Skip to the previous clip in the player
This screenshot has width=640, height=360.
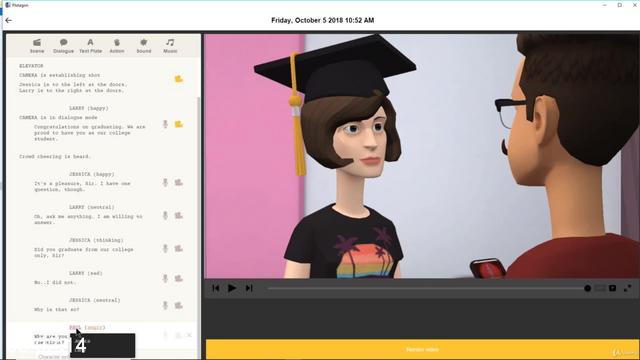[x=216, y=288]
